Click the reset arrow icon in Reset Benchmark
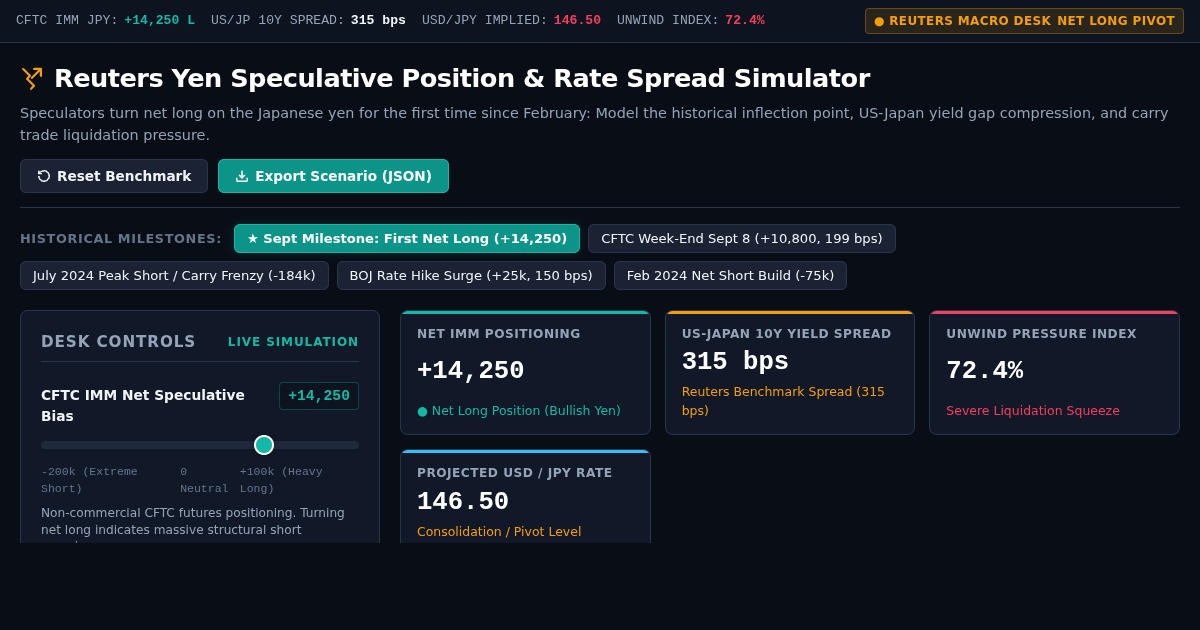 44,176
